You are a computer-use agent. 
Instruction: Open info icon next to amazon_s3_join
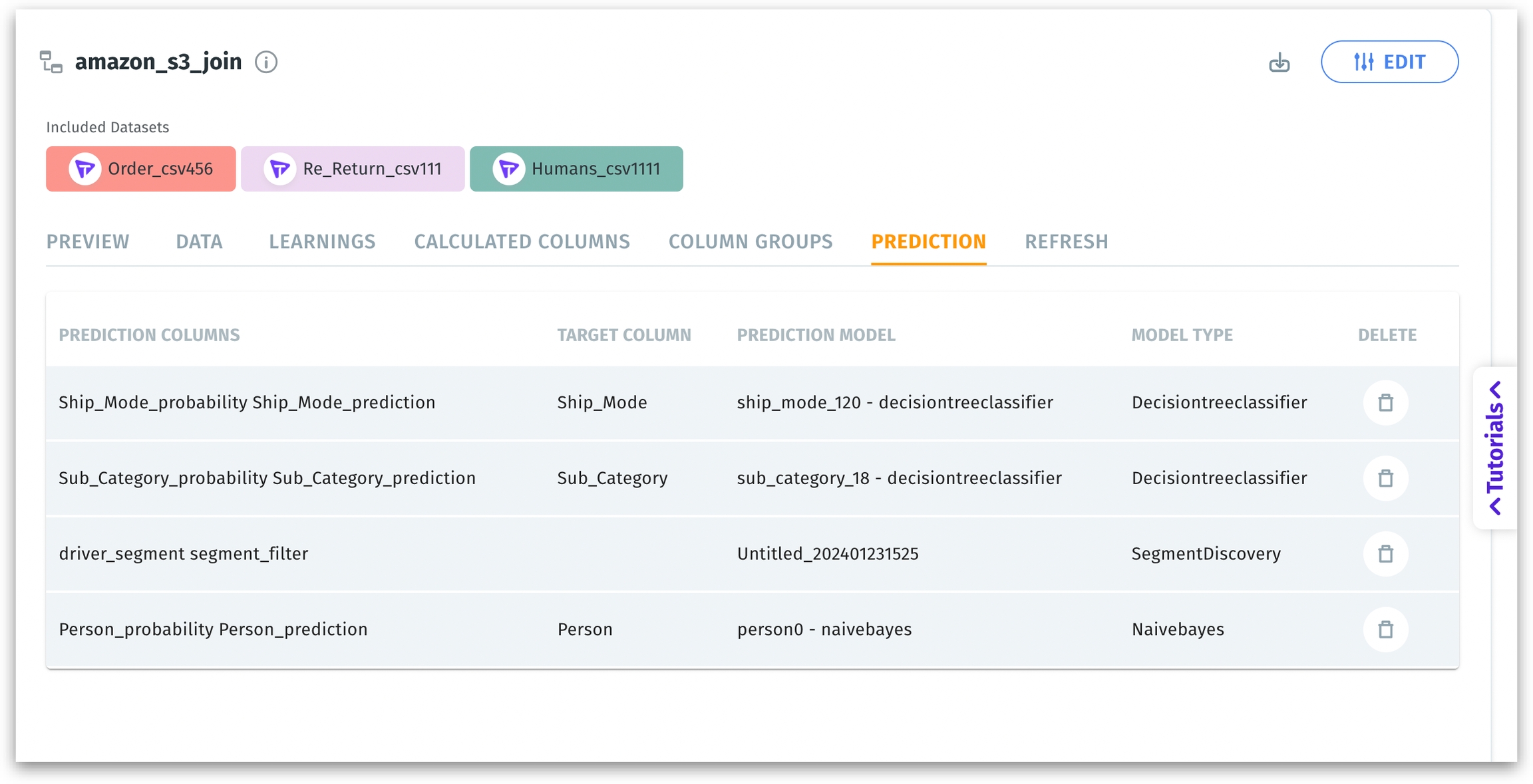(x=266, y=63)
